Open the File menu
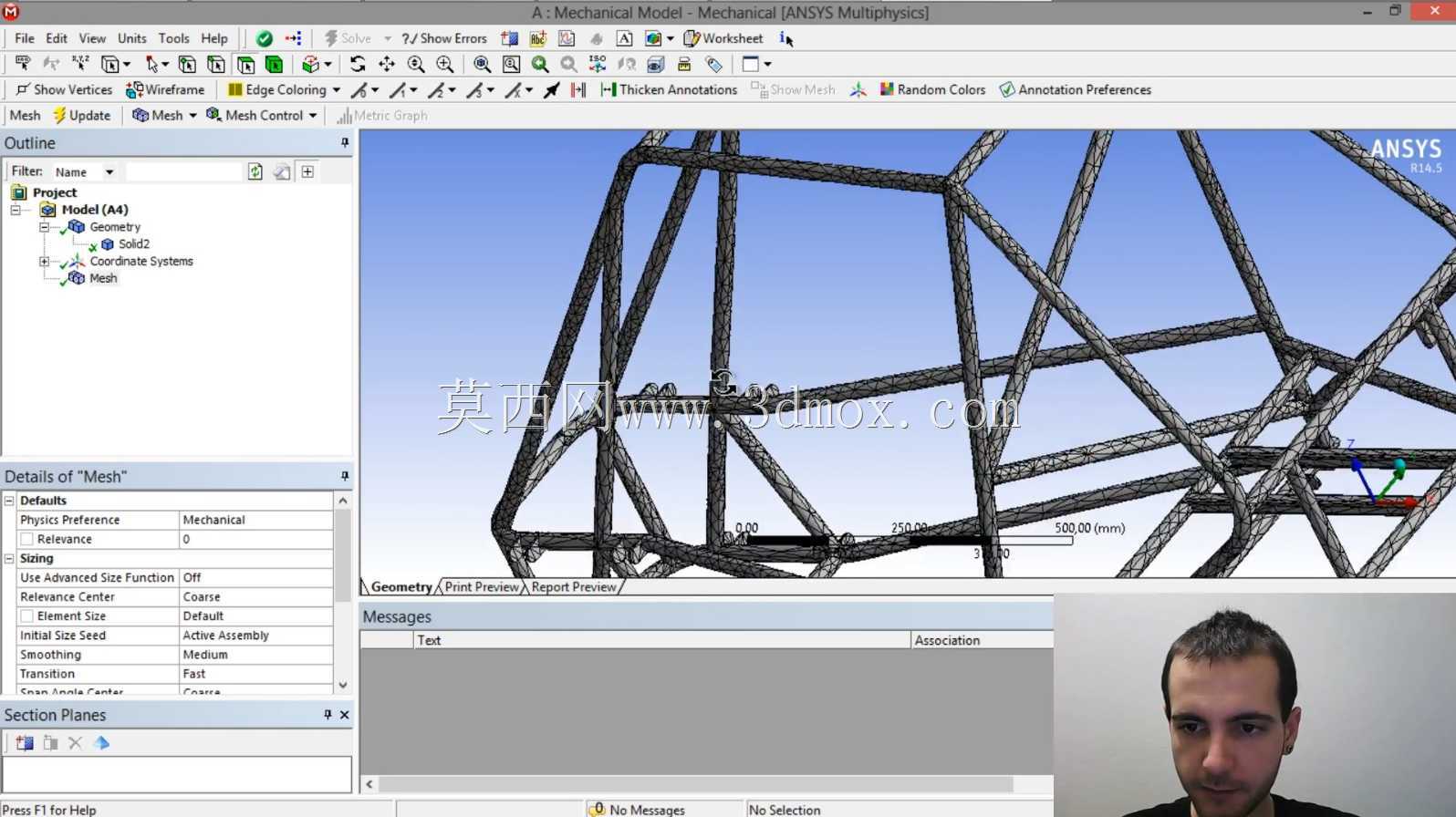This screenshot has width=1456, height=817. tap(25, 38)
